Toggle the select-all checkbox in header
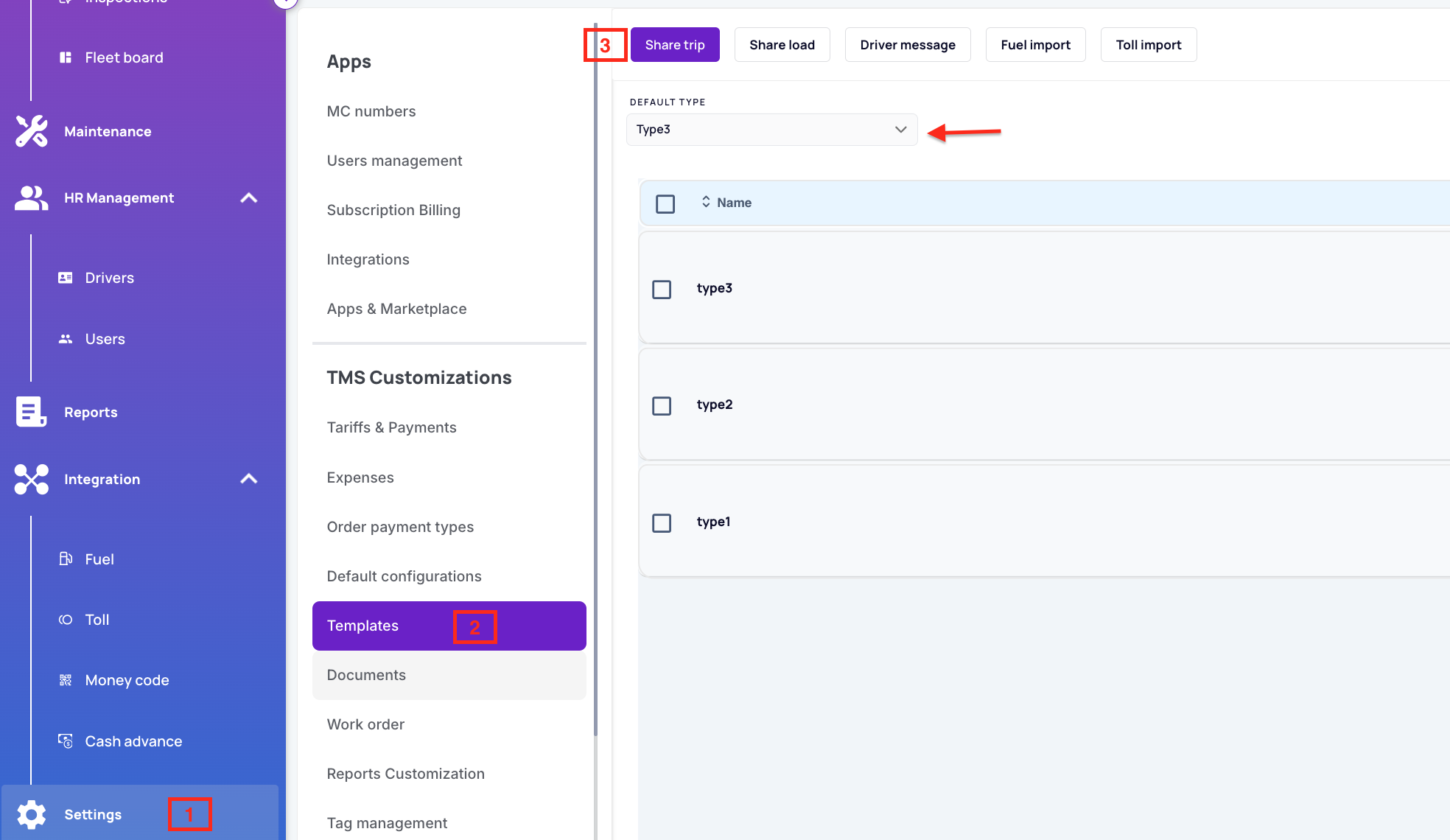 (665, 203)
